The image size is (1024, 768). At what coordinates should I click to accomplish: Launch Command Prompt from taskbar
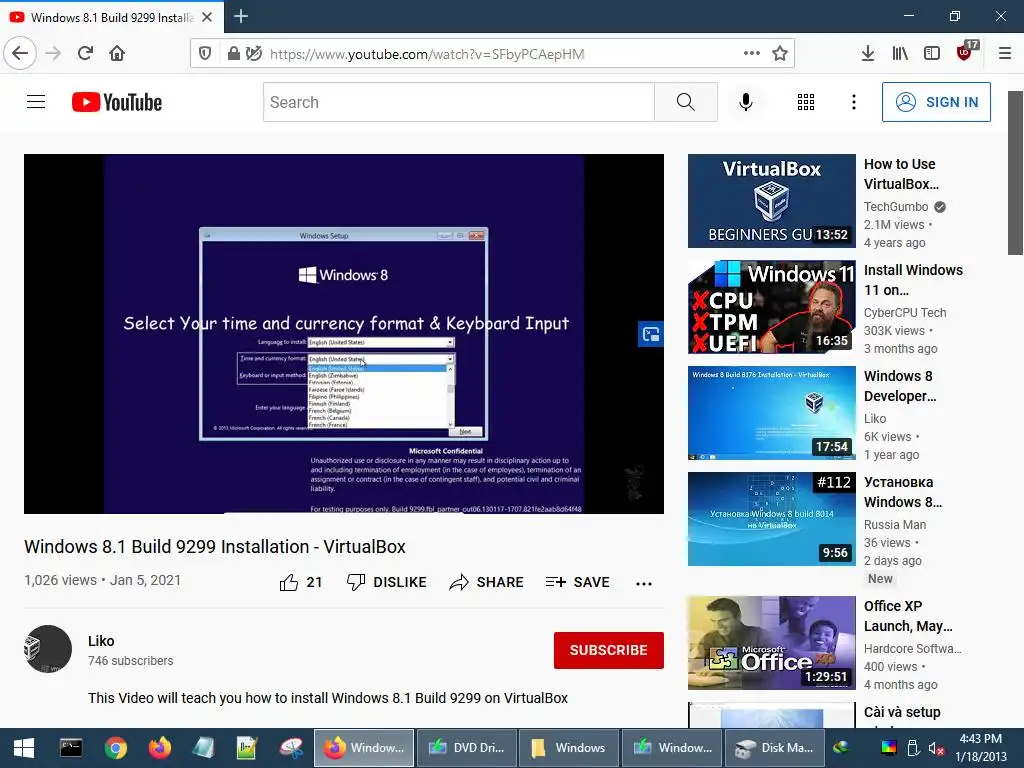[71, 748]
